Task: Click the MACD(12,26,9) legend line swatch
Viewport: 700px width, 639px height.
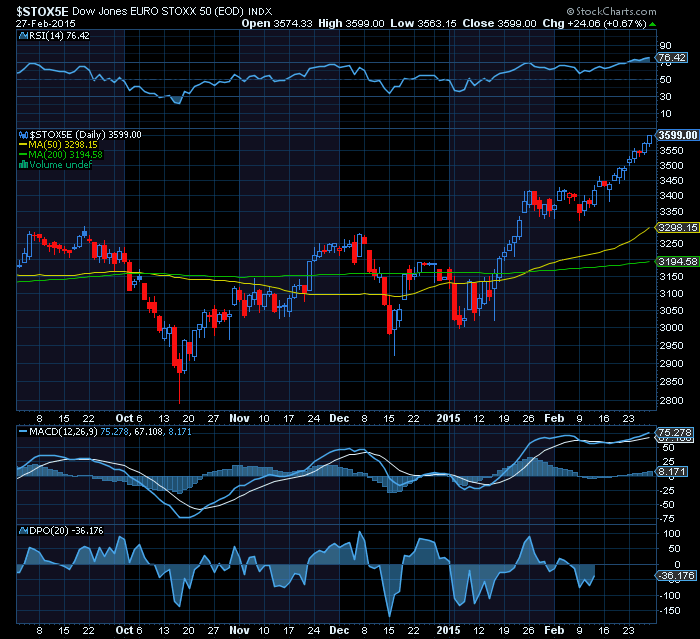Action: pyautogui.click(x=23, y=432)
